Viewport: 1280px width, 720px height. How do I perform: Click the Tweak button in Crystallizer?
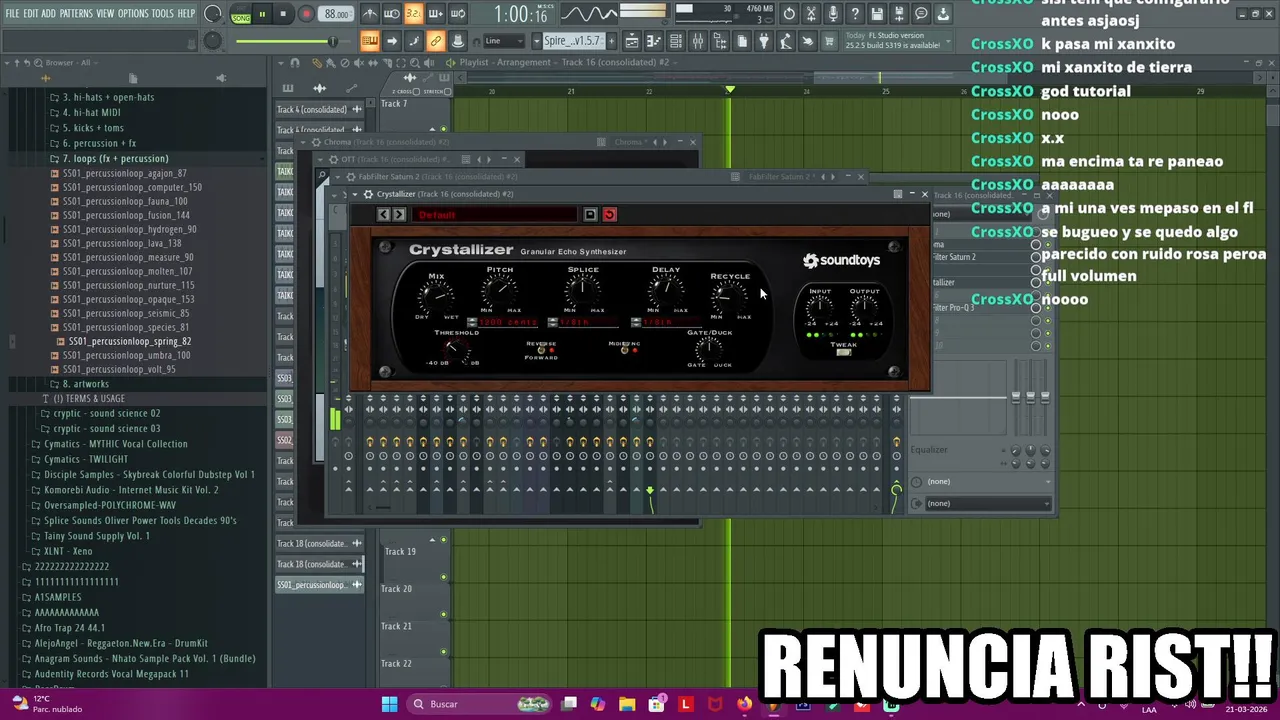click(x=844, y=352)
